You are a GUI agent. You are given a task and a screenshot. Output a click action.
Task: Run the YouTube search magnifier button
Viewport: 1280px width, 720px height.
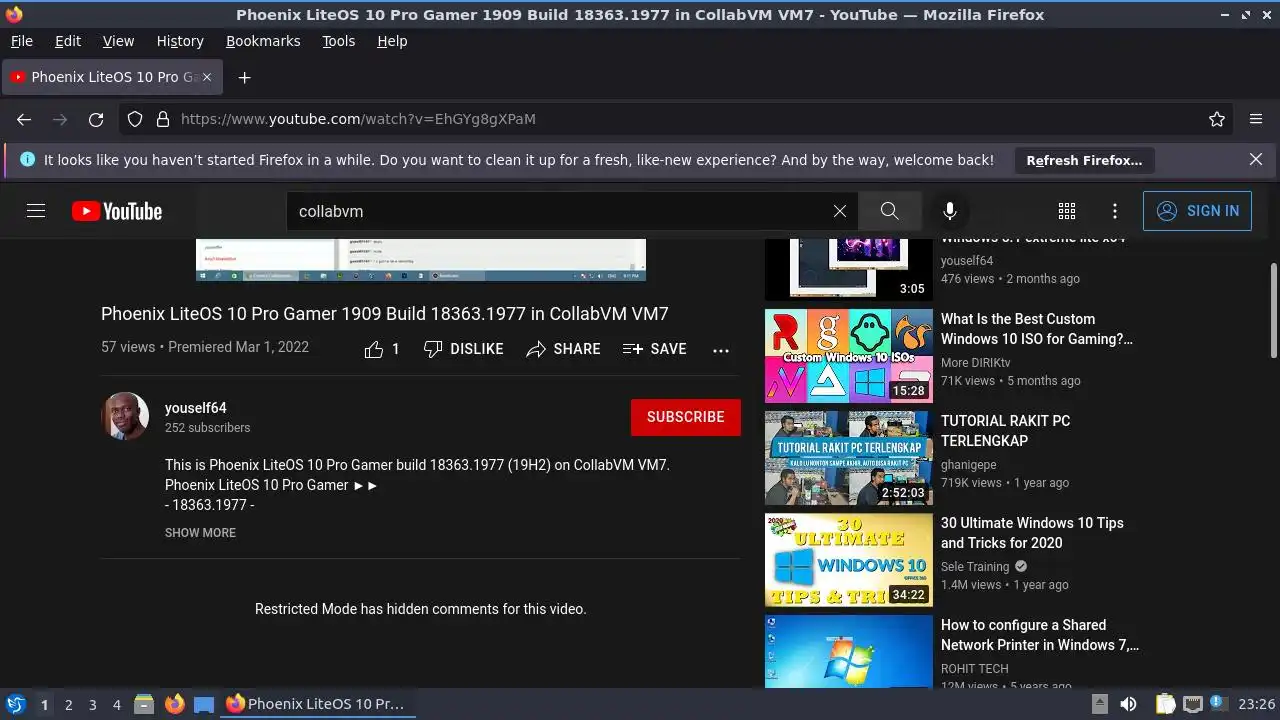pos(889,211)
